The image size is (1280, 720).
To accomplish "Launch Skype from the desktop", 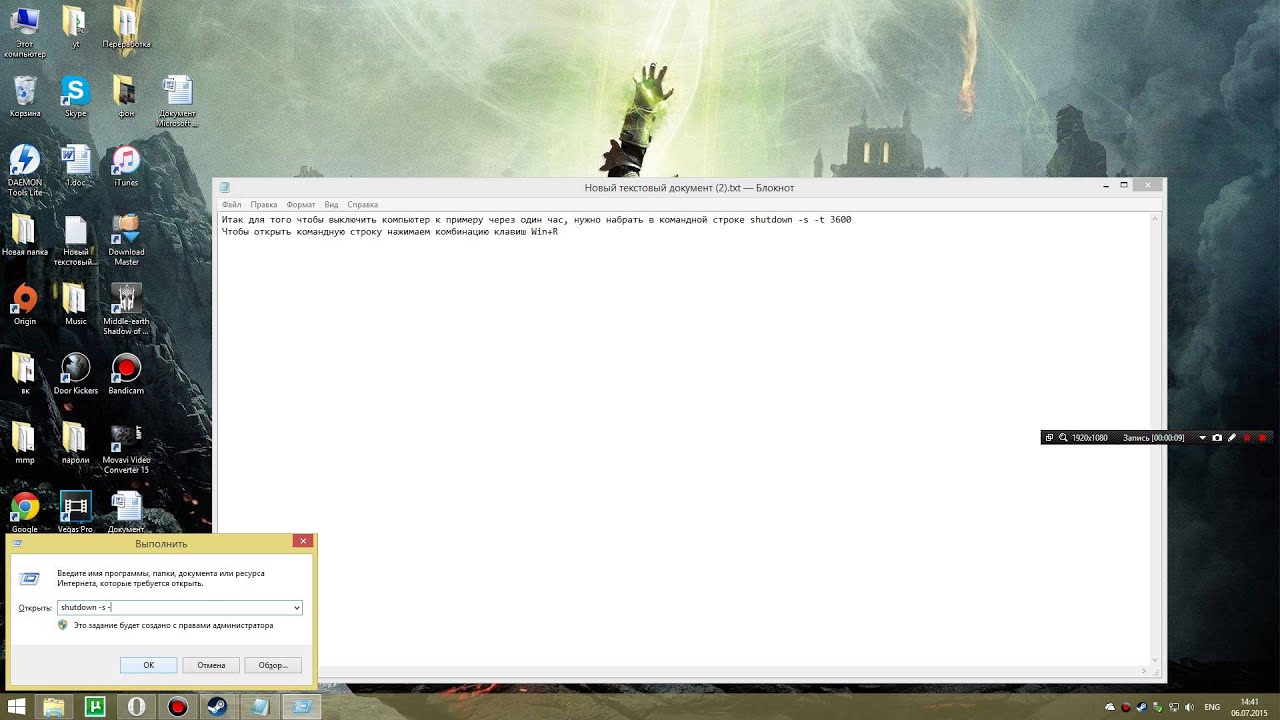I will (x=75, y=97).
